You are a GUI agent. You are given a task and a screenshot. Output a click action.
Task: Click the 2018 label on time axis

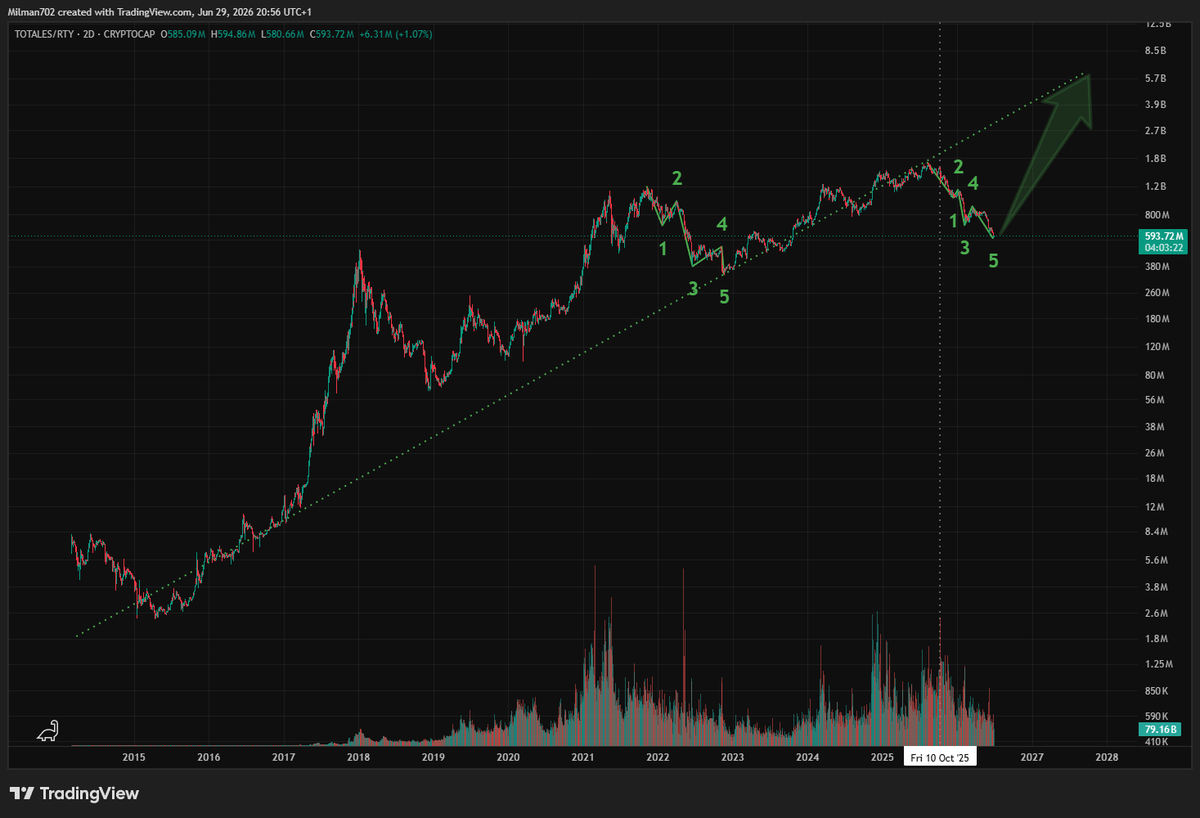coord(358,758)
